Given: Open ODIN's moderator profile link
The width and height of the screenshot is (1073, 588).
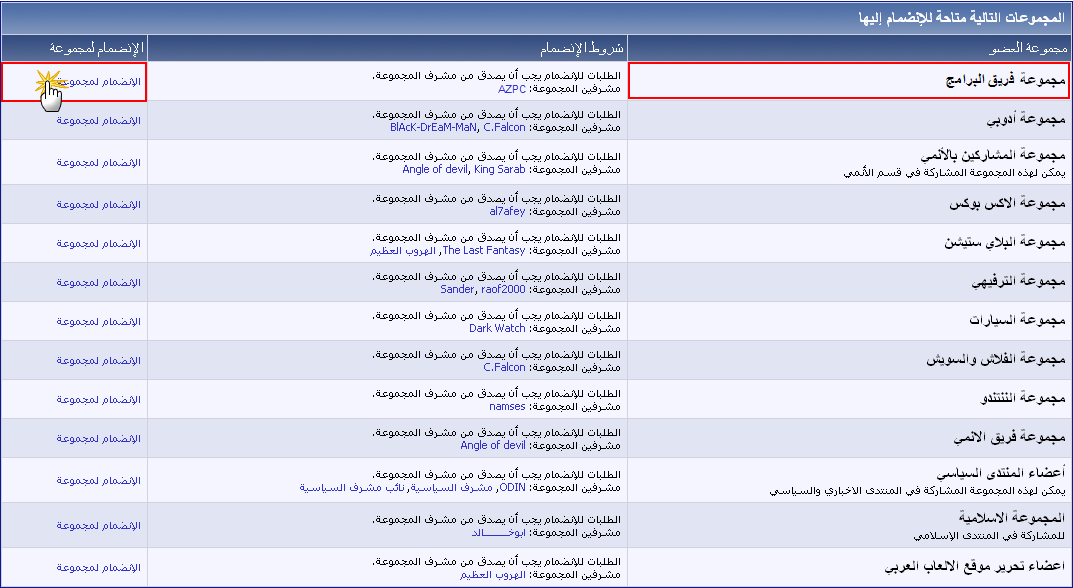Looking at the screenshot, I should pyautogui.click(x=512, y=488).
